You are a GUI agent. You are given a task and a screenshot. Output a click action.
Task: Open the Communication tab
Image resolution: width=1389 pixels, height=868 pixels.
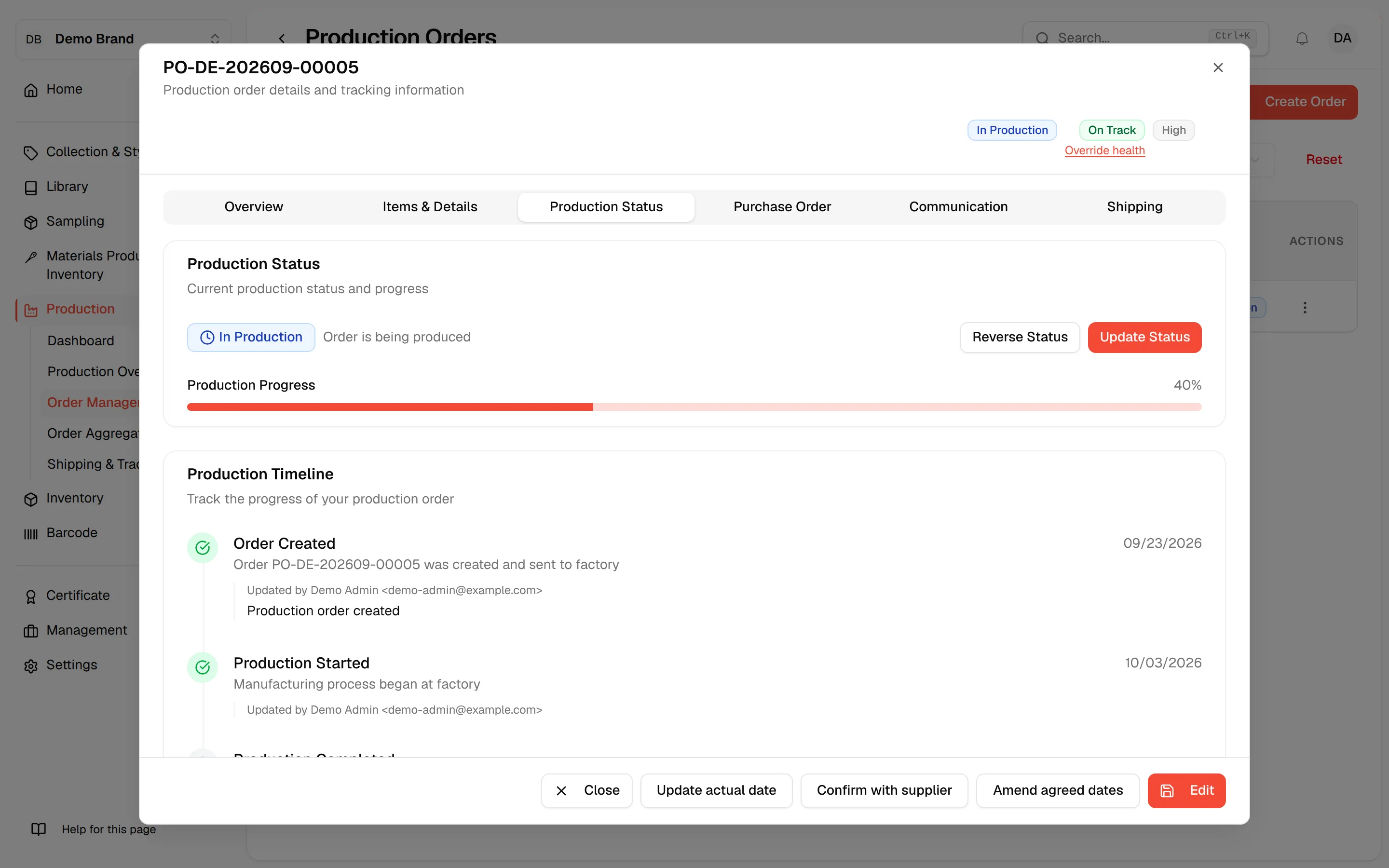tap(958, 207)
